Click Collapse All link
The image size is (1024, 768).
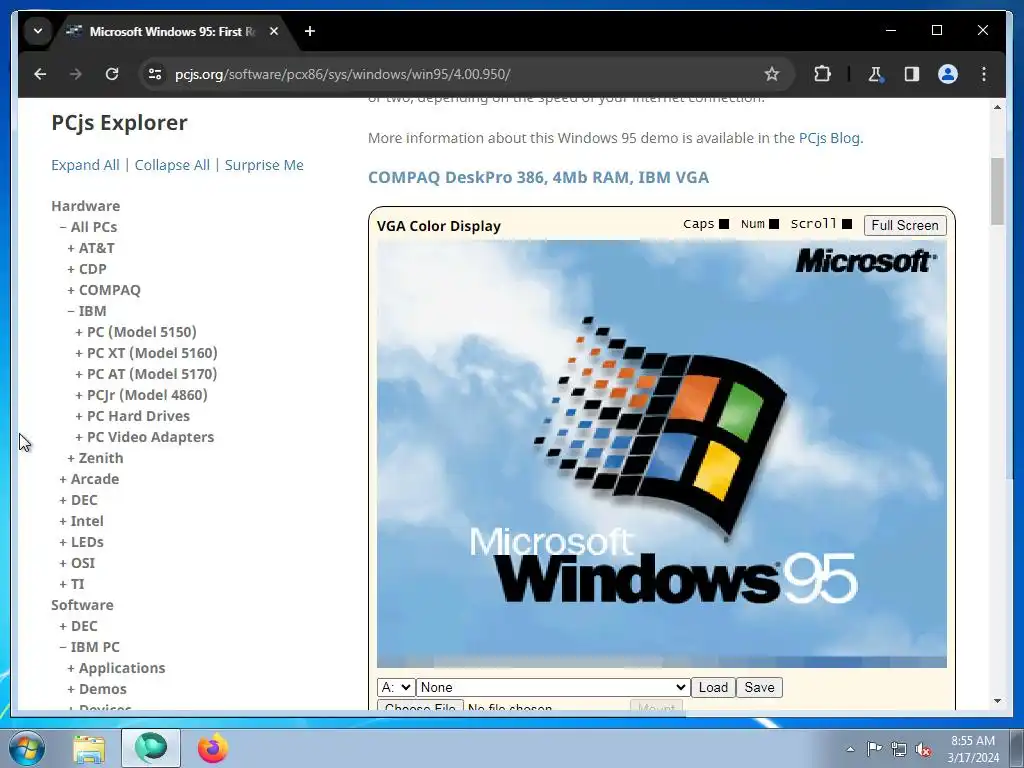coord(172,165)
